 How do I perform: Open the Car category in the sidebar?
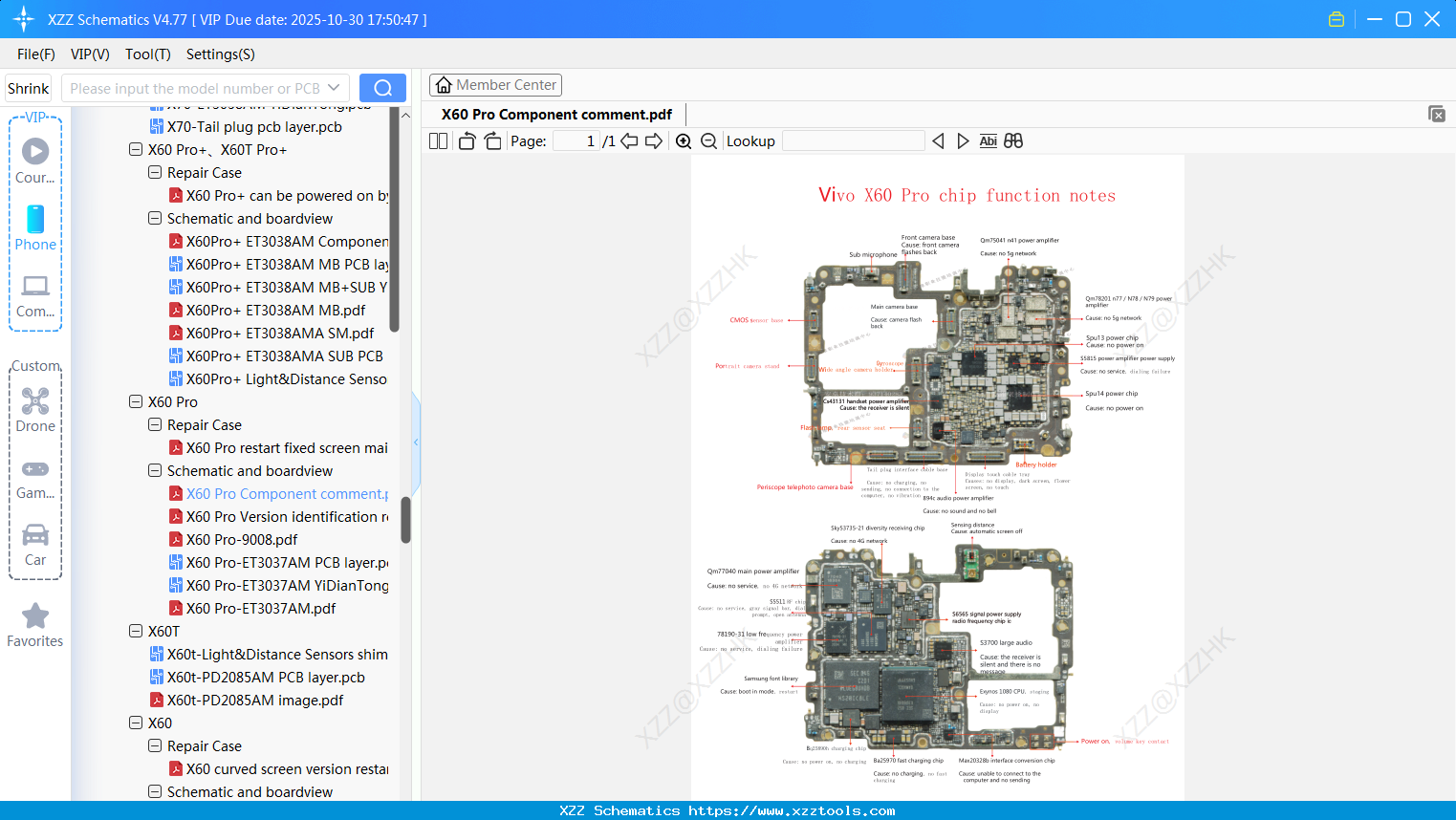point(35,545)
